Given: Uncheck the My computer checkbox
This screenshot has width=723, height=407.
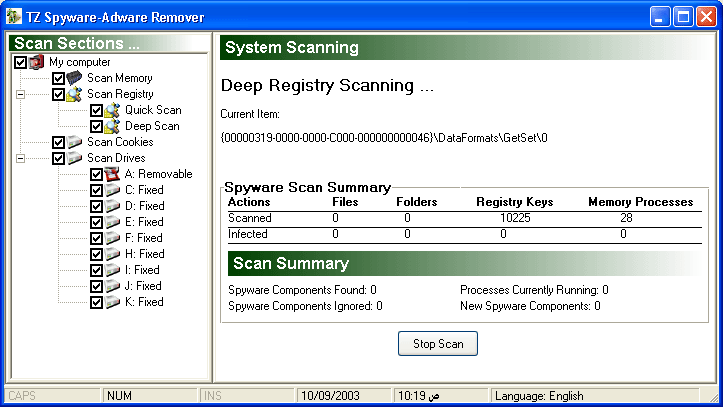Looking at the screenshot, I should (x=20, y=62).
